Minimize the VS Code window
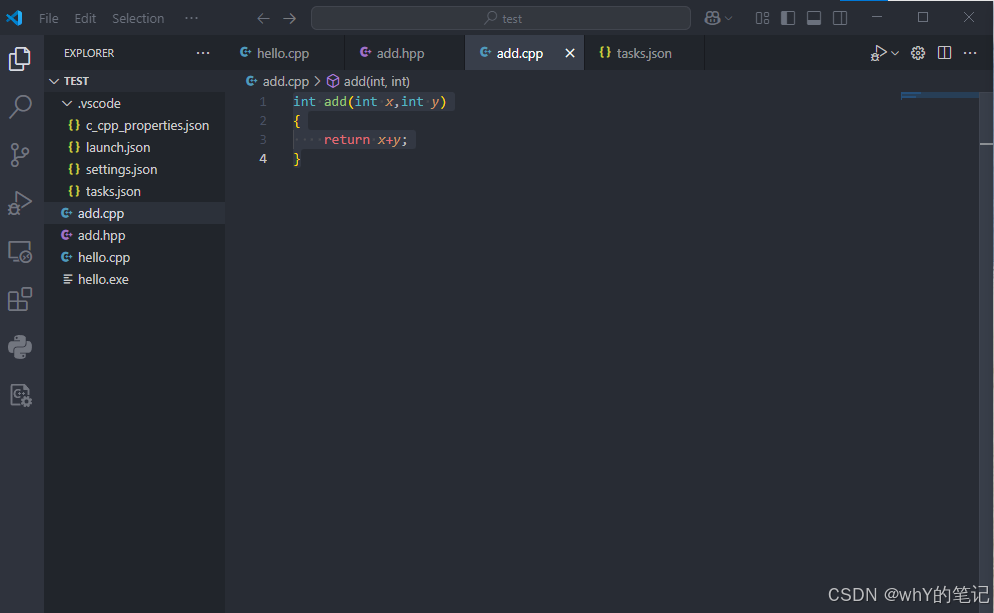Image resolution: width=994 pixels, height=613 pixels. click(x=877, y=18)
